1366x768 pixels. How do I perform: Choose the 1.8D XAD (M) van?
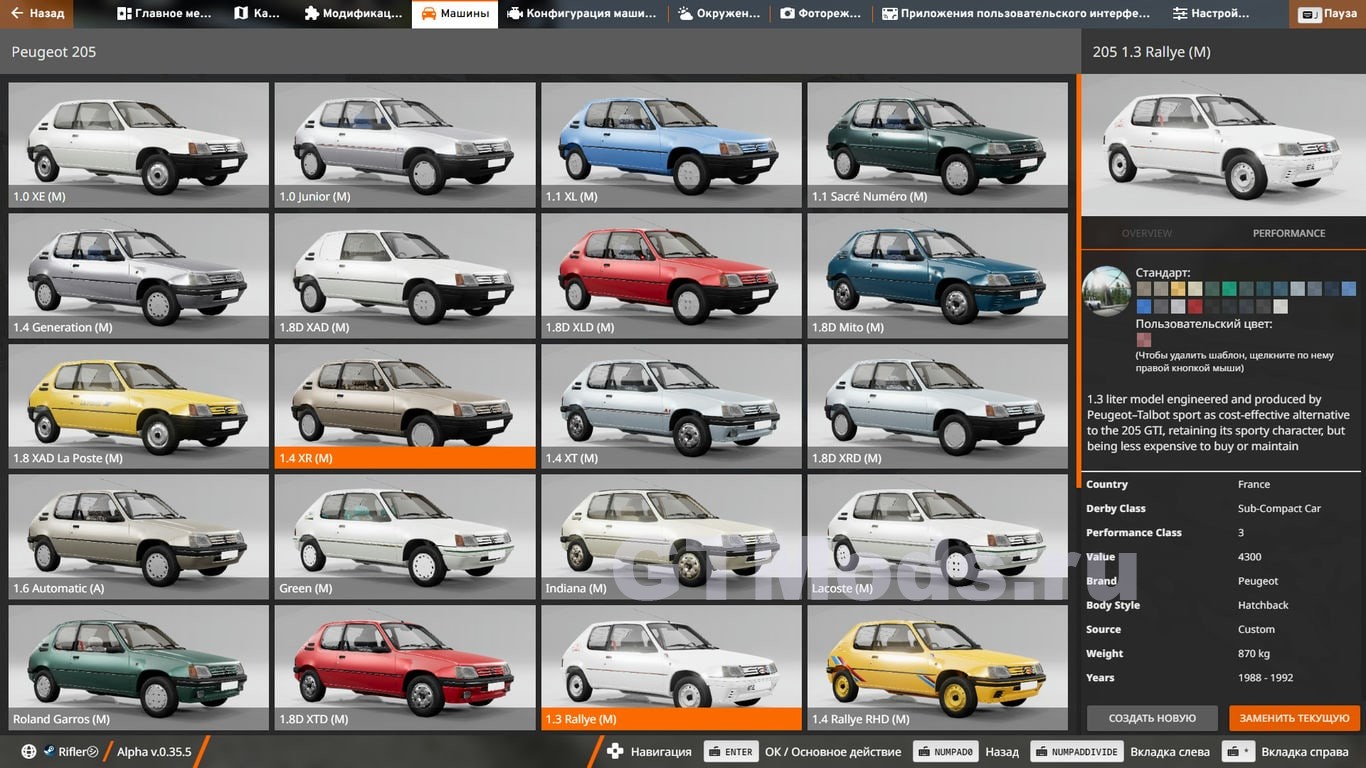(405, 275)
